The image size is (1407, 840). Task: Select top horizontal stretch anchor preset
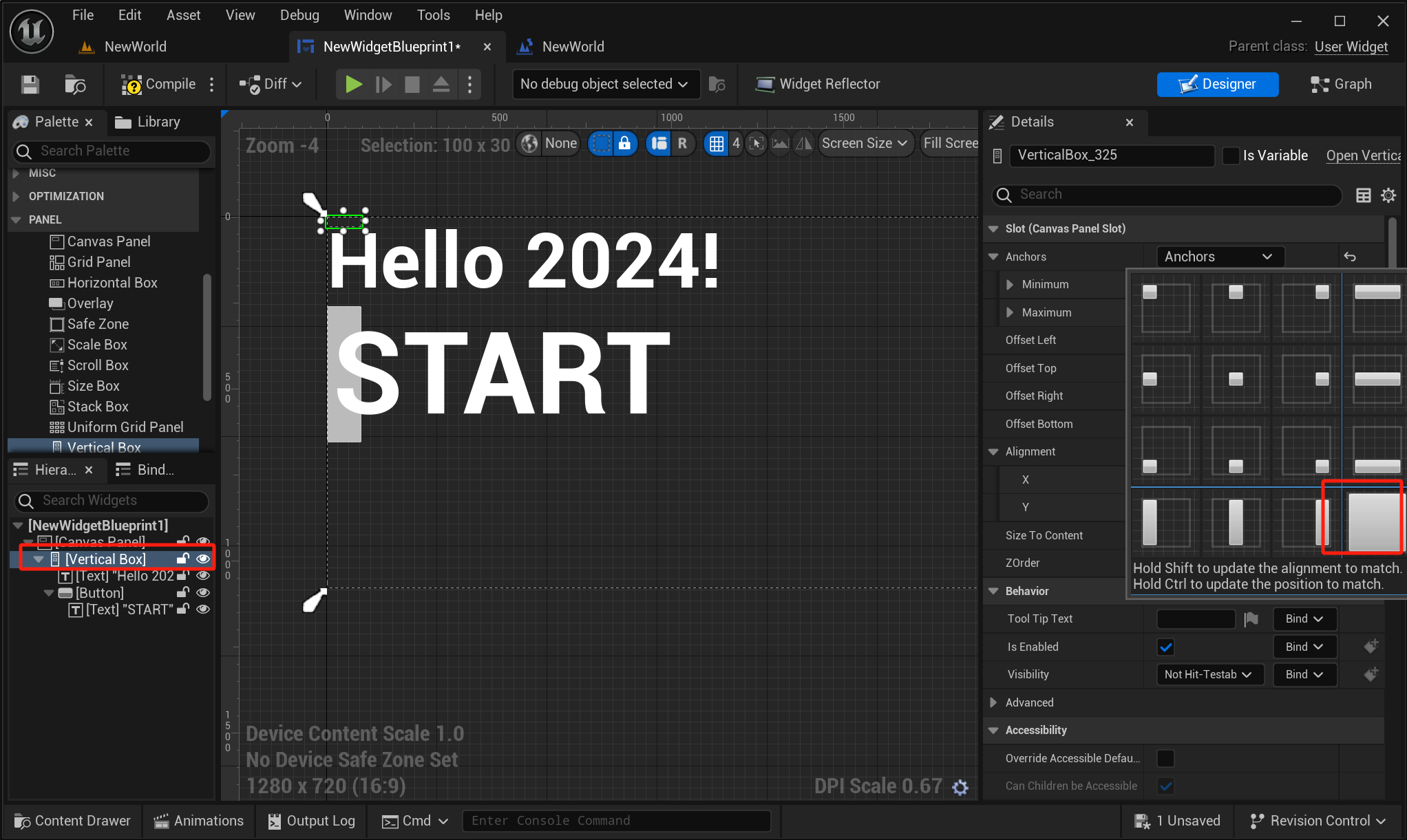click(x=1376, y=309)
